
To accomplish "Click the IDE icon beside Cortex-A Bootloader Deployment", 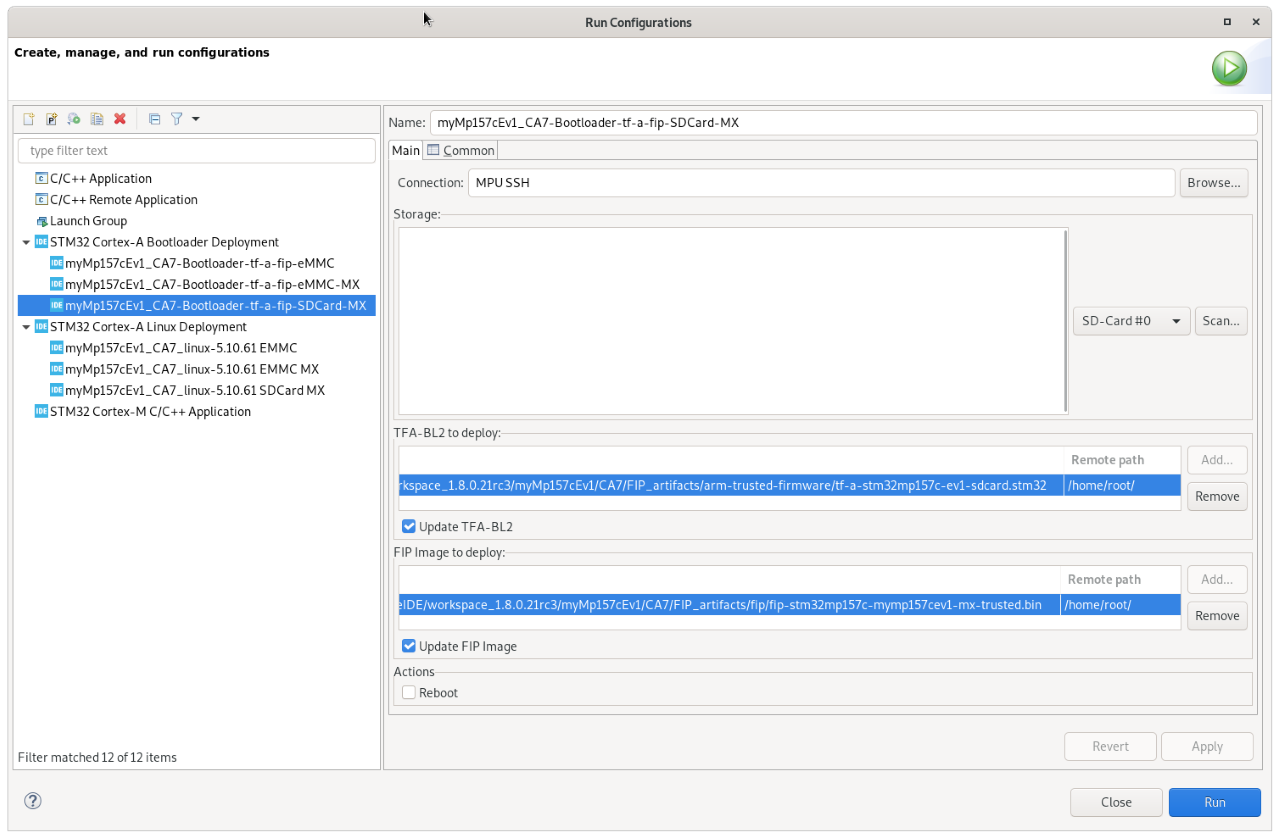I will [x=41, y=242].
